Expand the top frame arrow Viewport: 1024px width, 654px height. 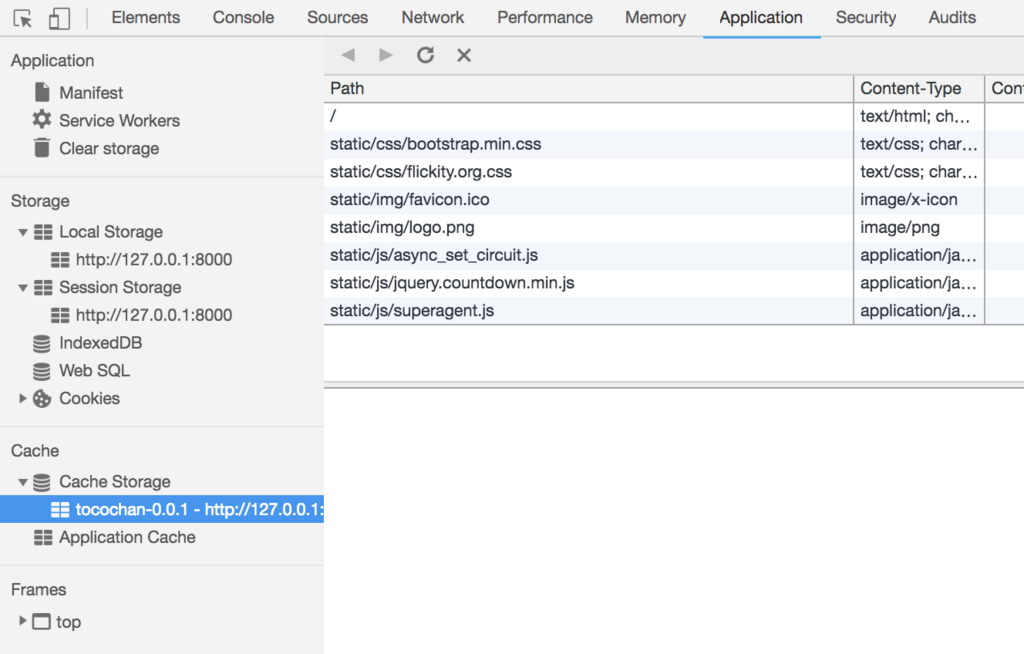22,621
